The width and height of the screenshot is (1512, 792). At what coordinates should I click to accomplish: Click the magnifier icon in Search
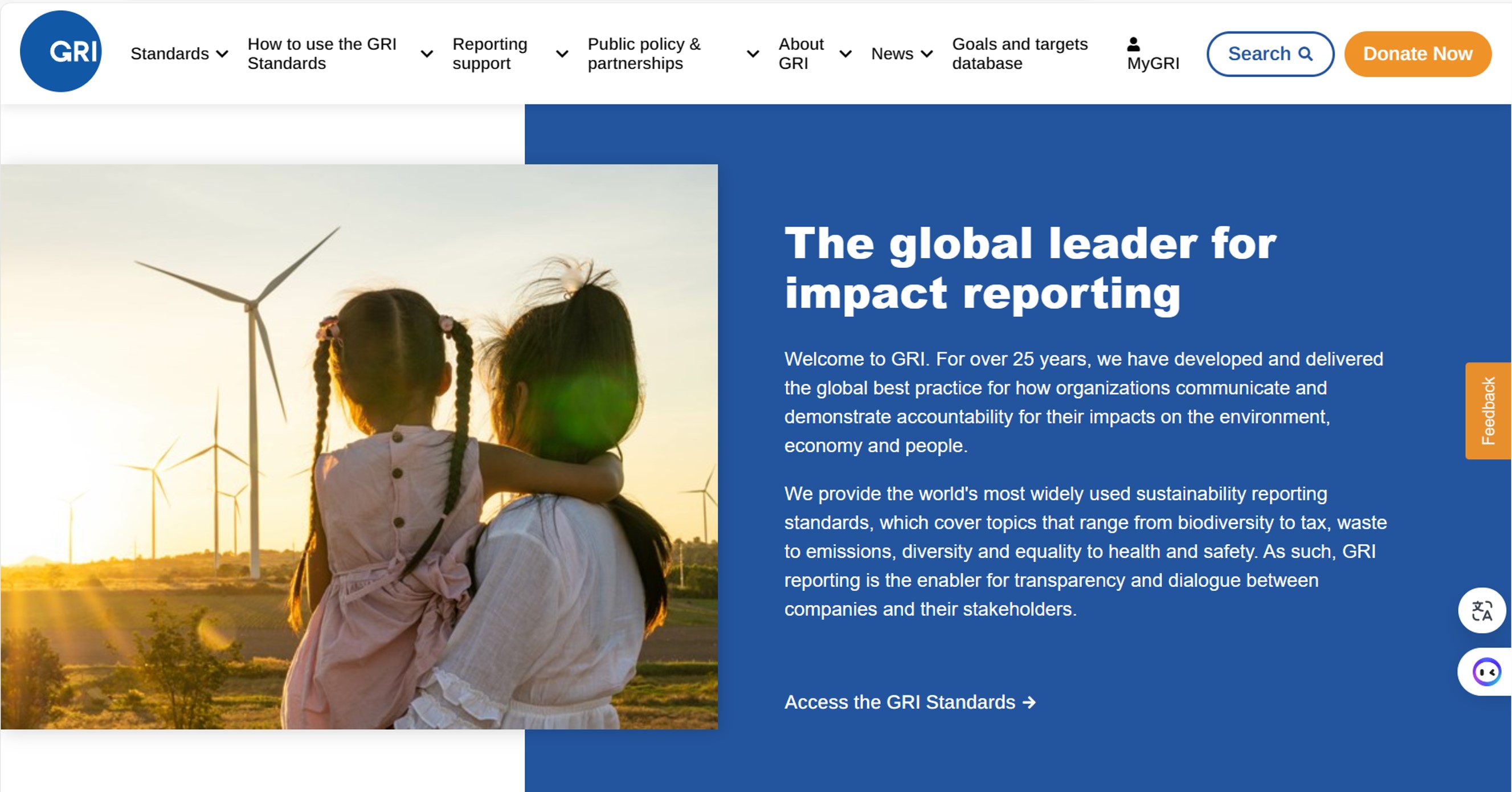pyautogui.click(x=1305, y=54)
